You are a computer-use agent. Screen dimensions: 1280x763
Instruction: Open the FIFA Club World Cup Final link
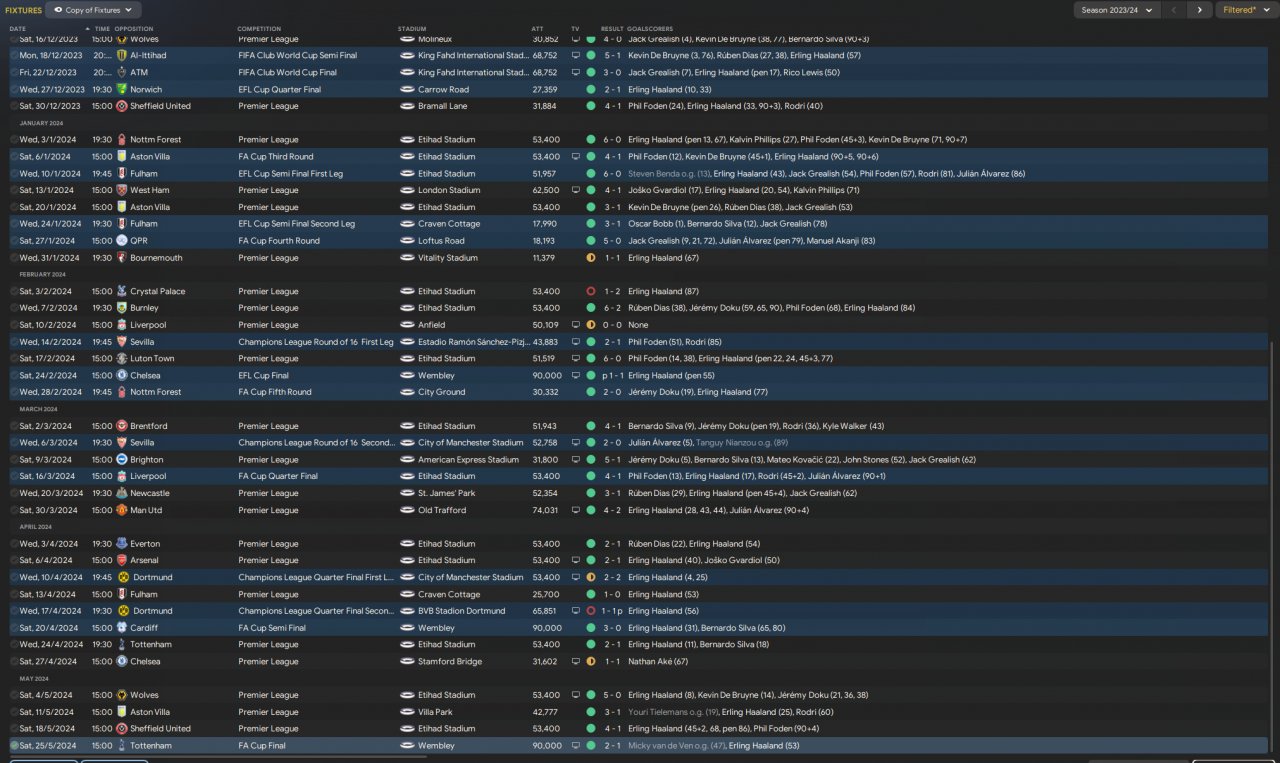click(287, 72)
